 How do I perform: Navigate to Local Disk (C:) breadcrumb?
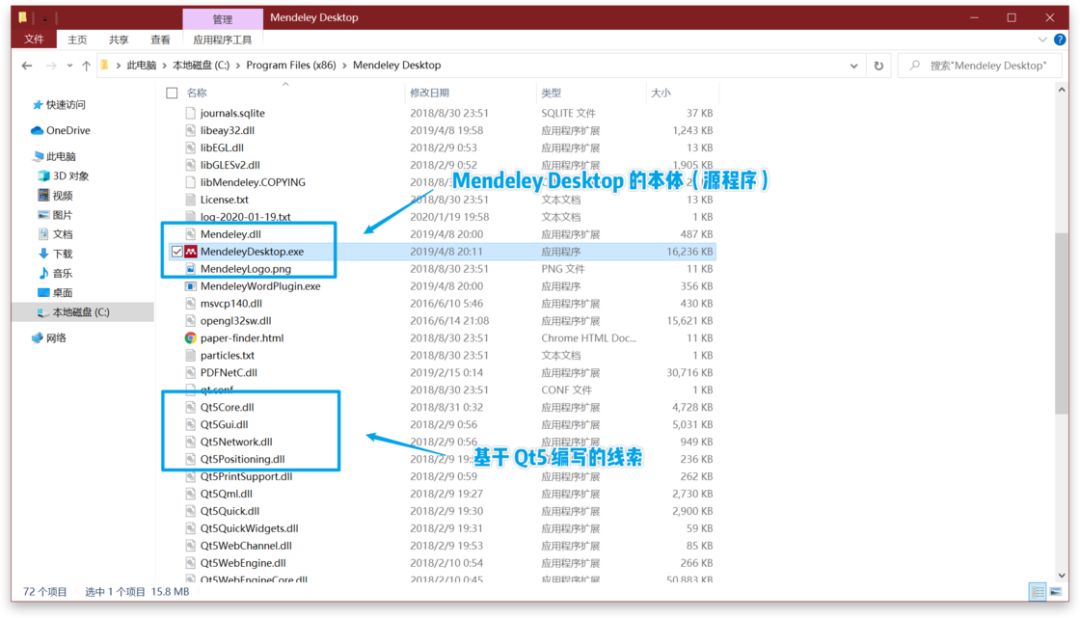point(200,65)
